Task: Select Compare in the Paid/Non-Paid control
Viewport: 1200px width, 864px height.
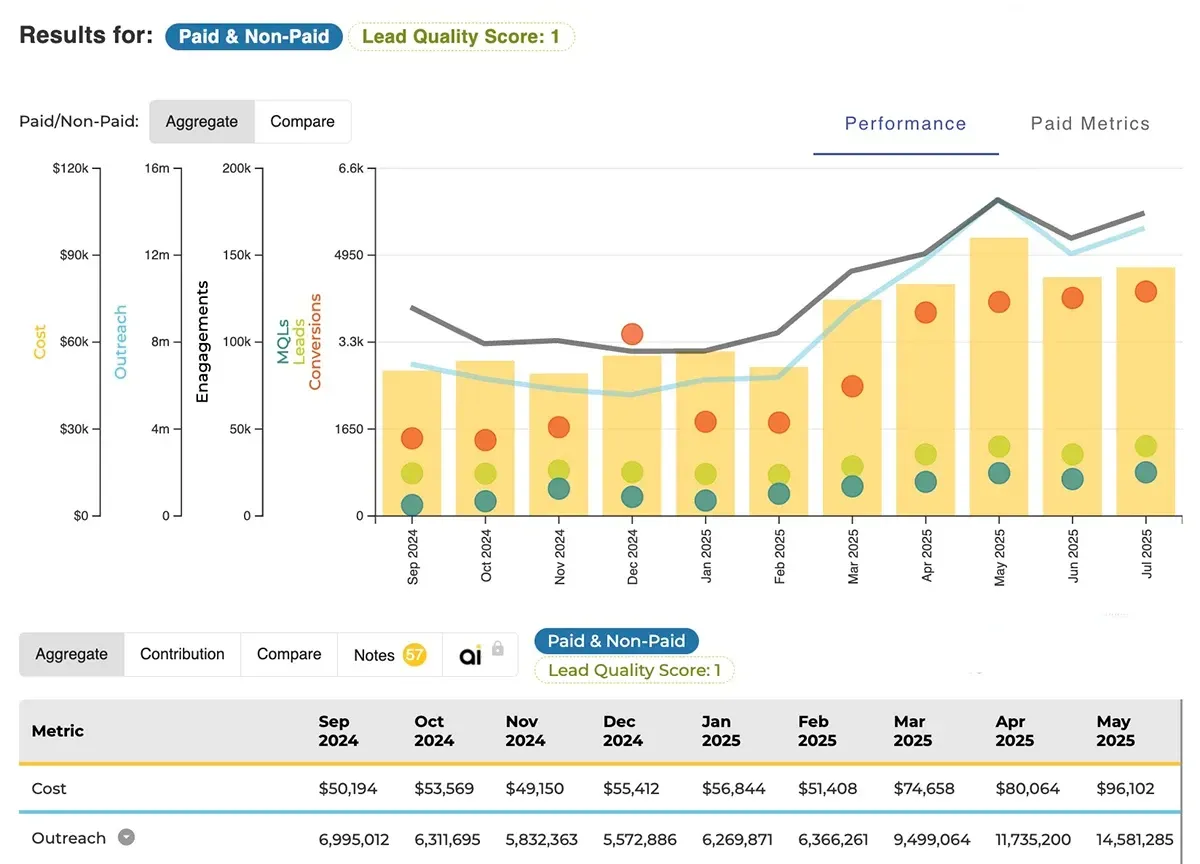Action: coord(303,121)
